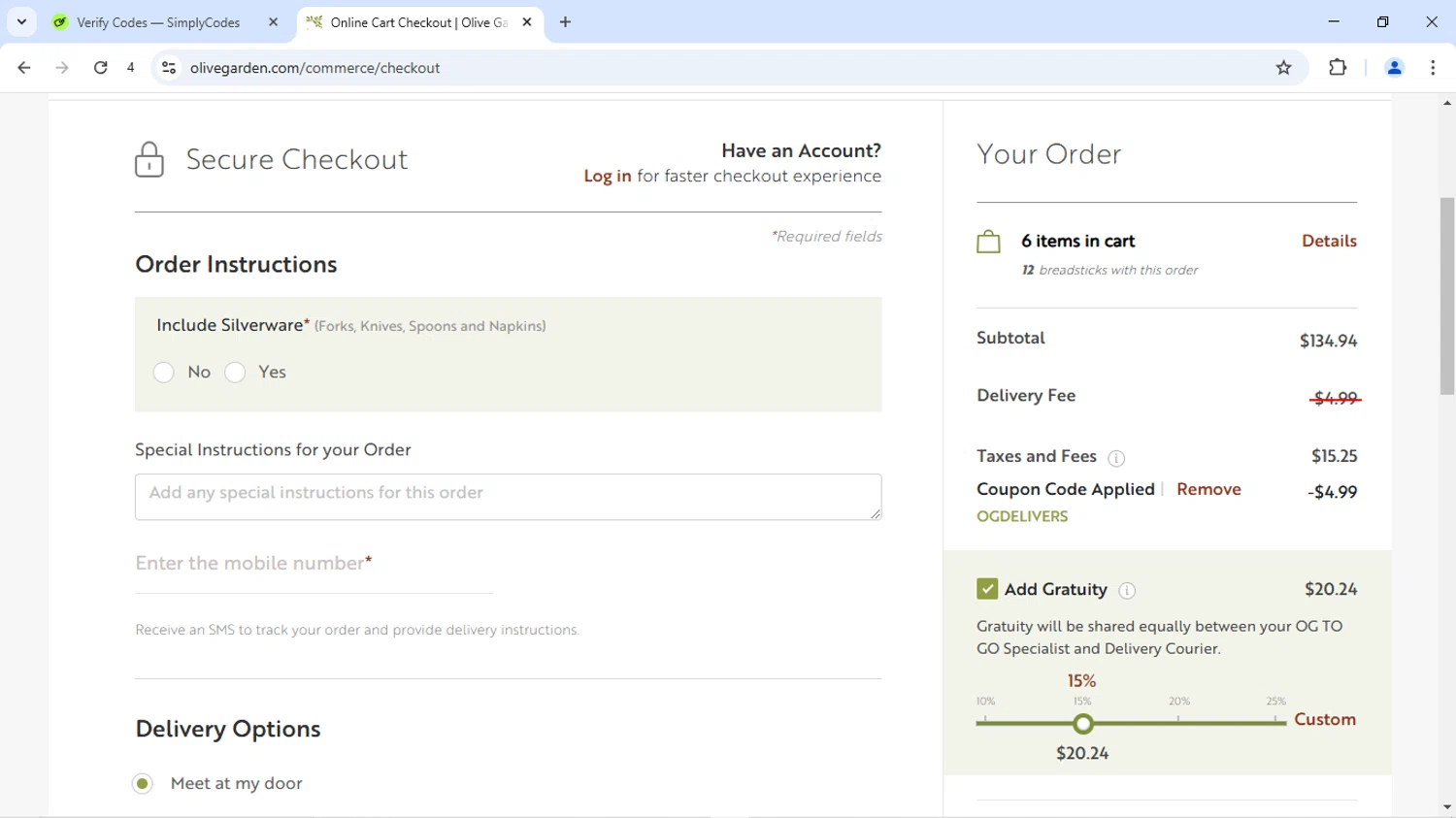The image size is (1456, 818).
Task: Click the Subtotal amount $134.94
Action: pyautogui.click(x=1328, y=341)
